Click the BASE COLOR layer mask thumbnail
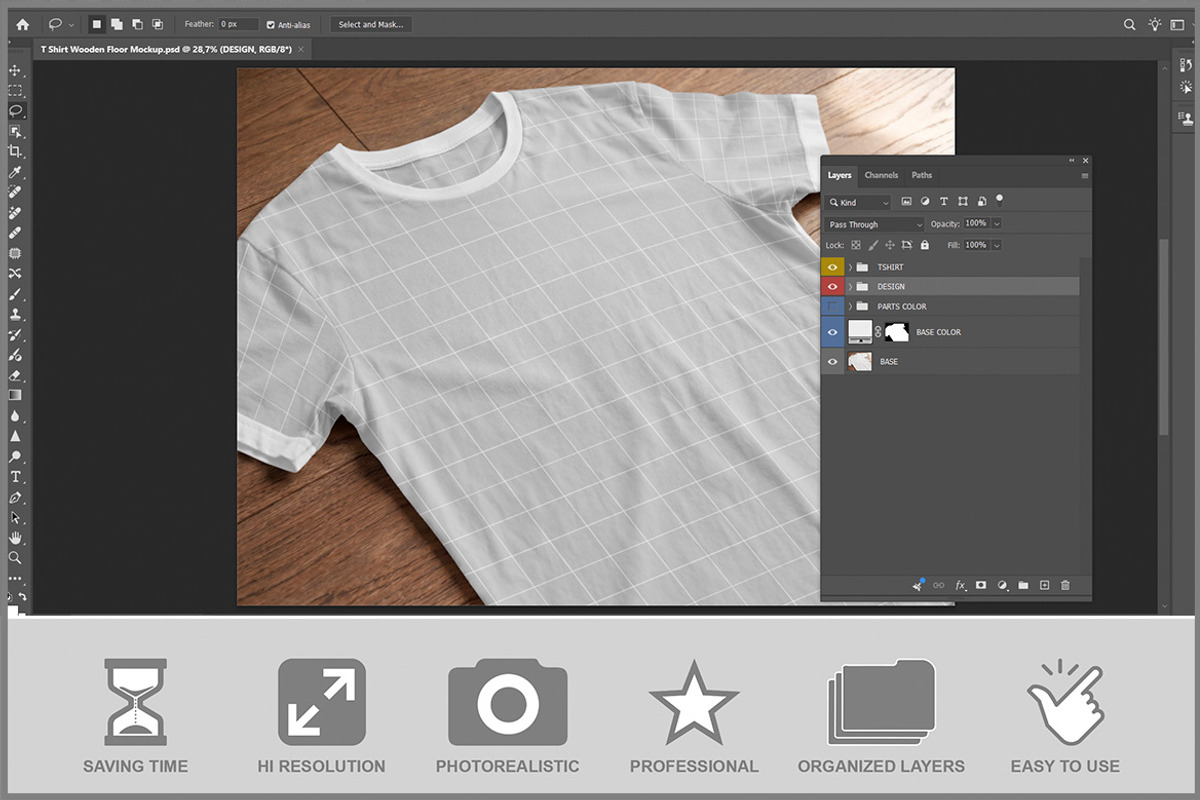This screenshot has width=1200, height=800. click(896, 332)
